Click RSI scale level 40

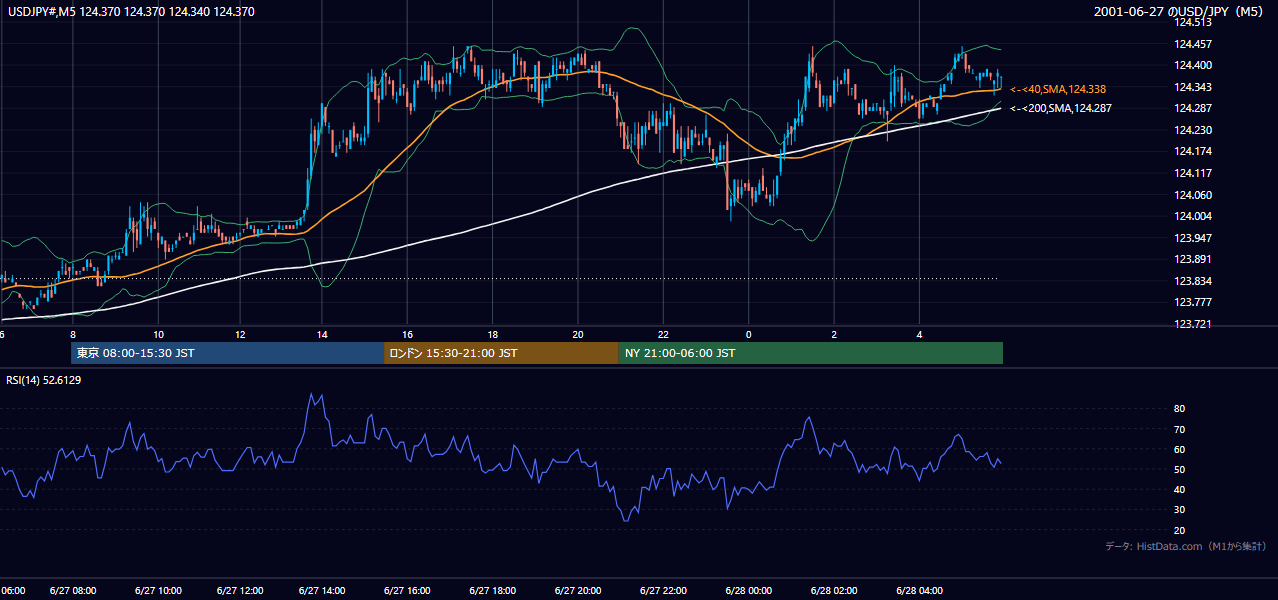point(1180,489)
